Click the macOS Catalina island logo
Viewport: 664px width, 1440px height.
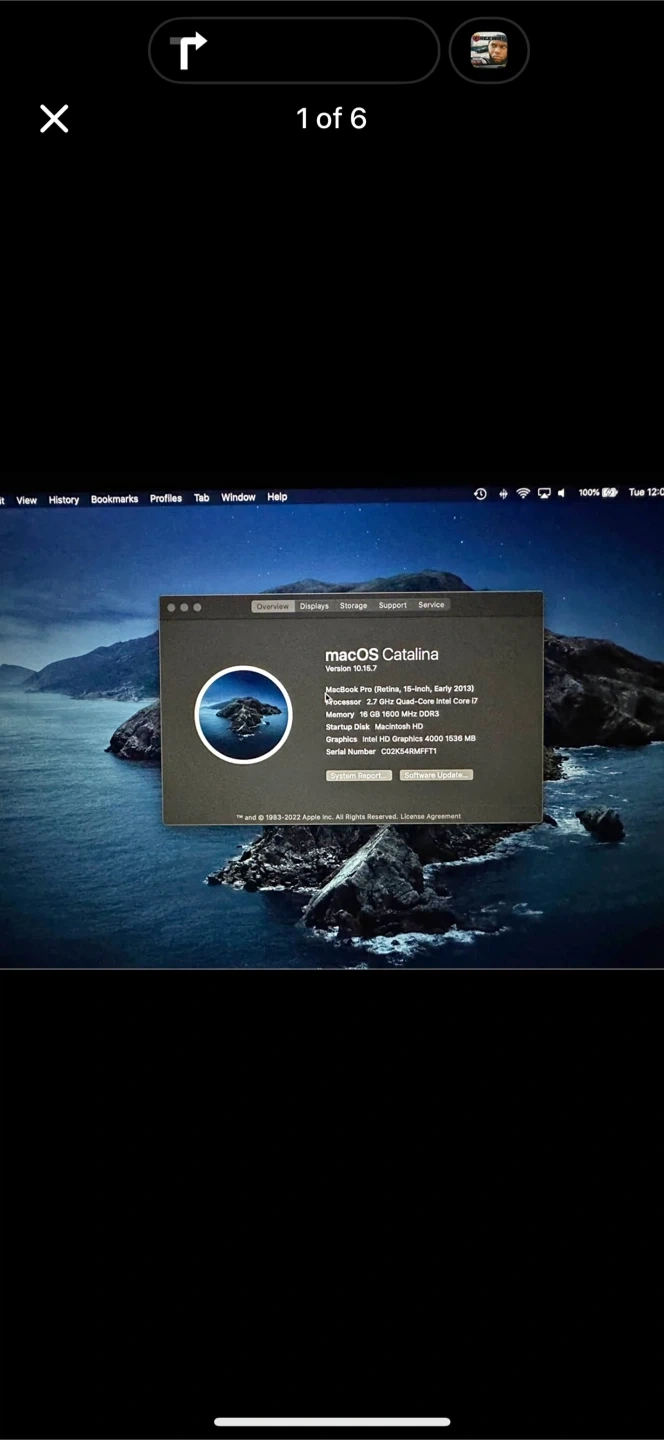[x=243, y=714]
